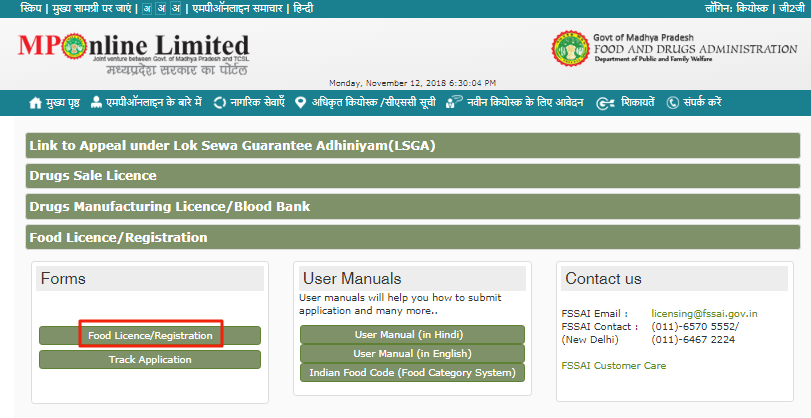Click the (011)-6570 5552/ phone number
The height and width of the screenshot is (418, 811).
[695, 326]
